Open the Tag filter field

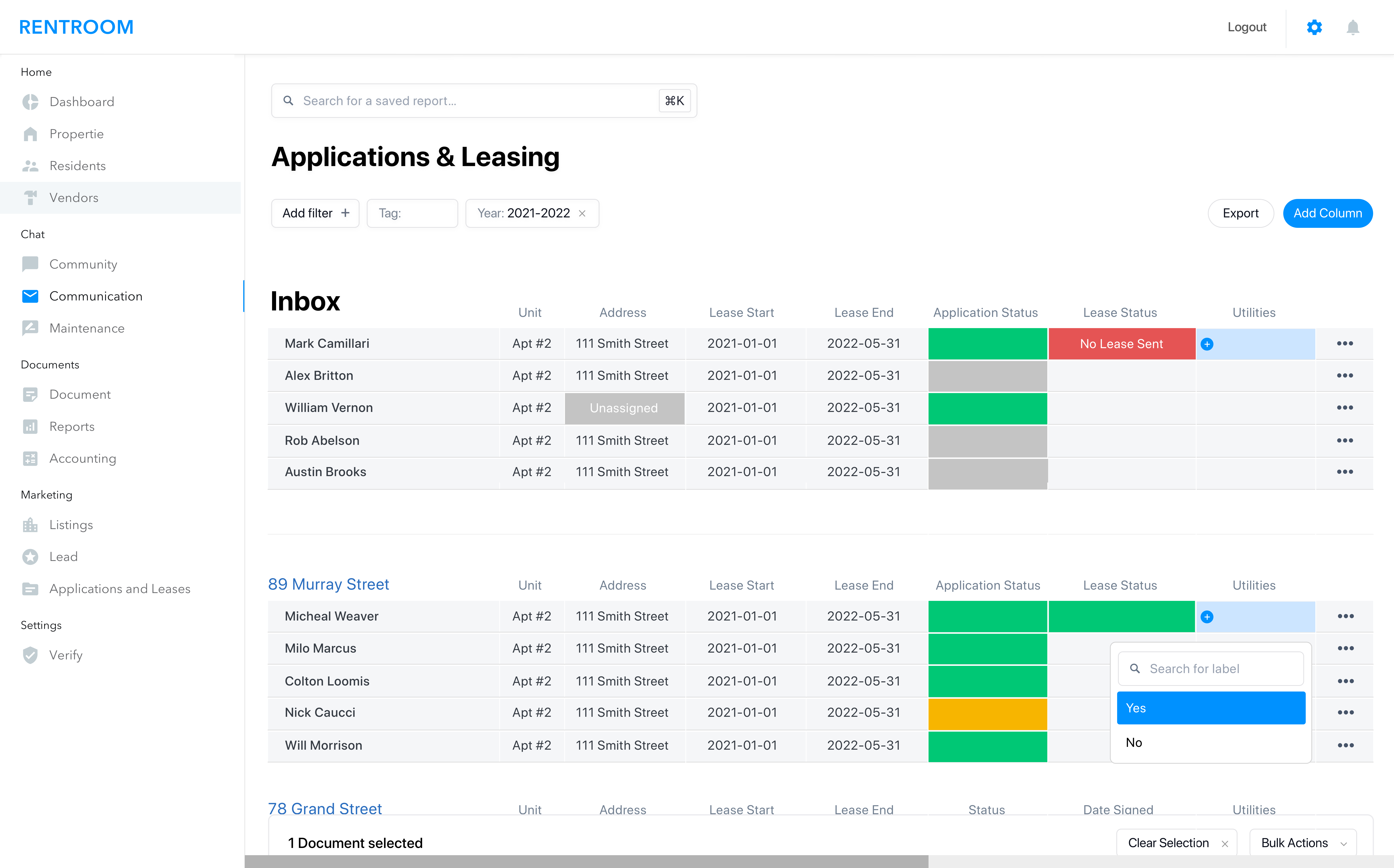(x=412, y=213)
